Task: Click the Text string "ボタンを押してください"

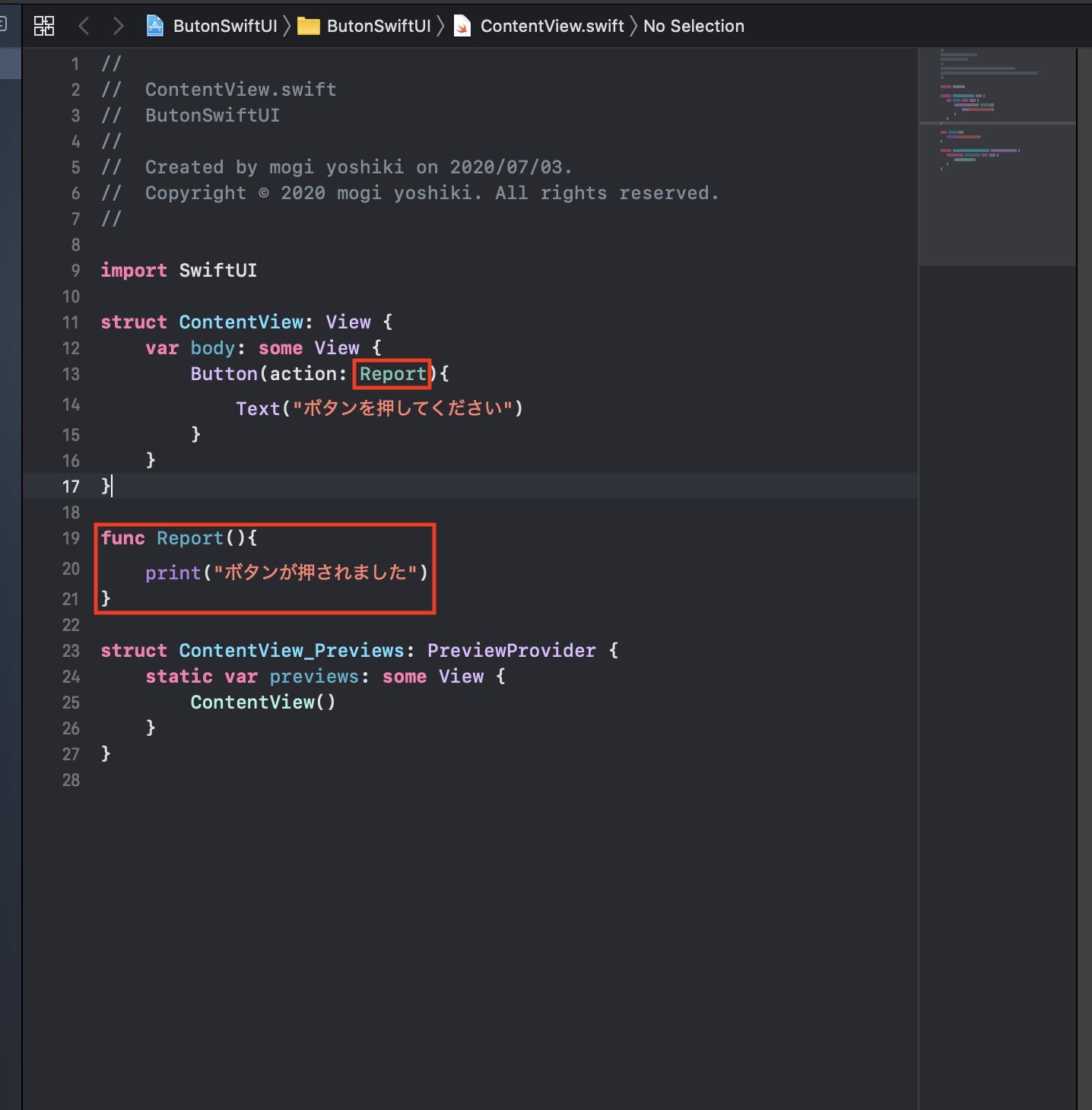Action: (402, 408)
